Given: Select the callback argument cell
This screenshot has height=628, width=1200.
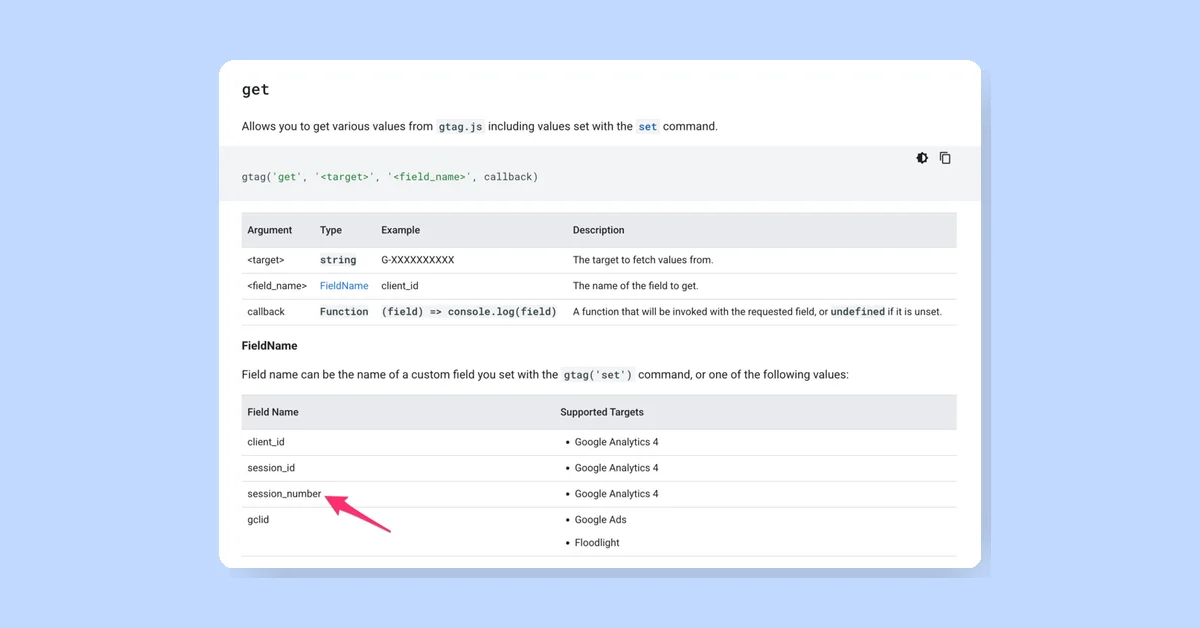Looking at the screenshot, I should 266,312.
